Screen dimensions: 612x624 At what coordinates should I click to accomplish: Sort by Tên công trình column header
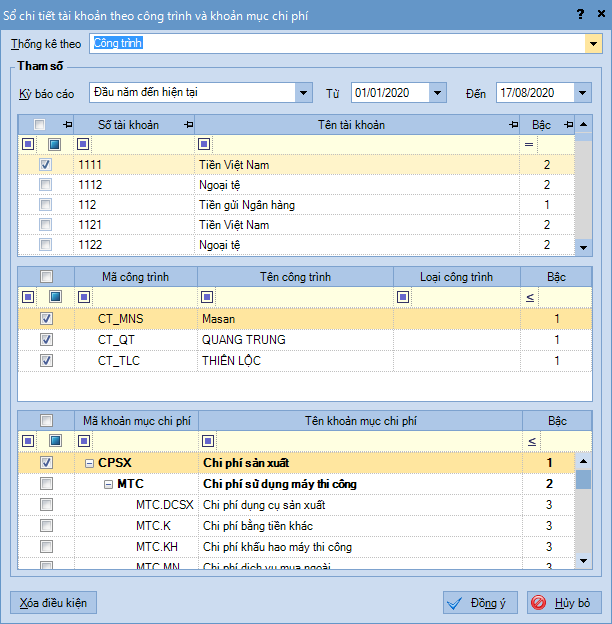pyautogui.click(x=295, y=276)
